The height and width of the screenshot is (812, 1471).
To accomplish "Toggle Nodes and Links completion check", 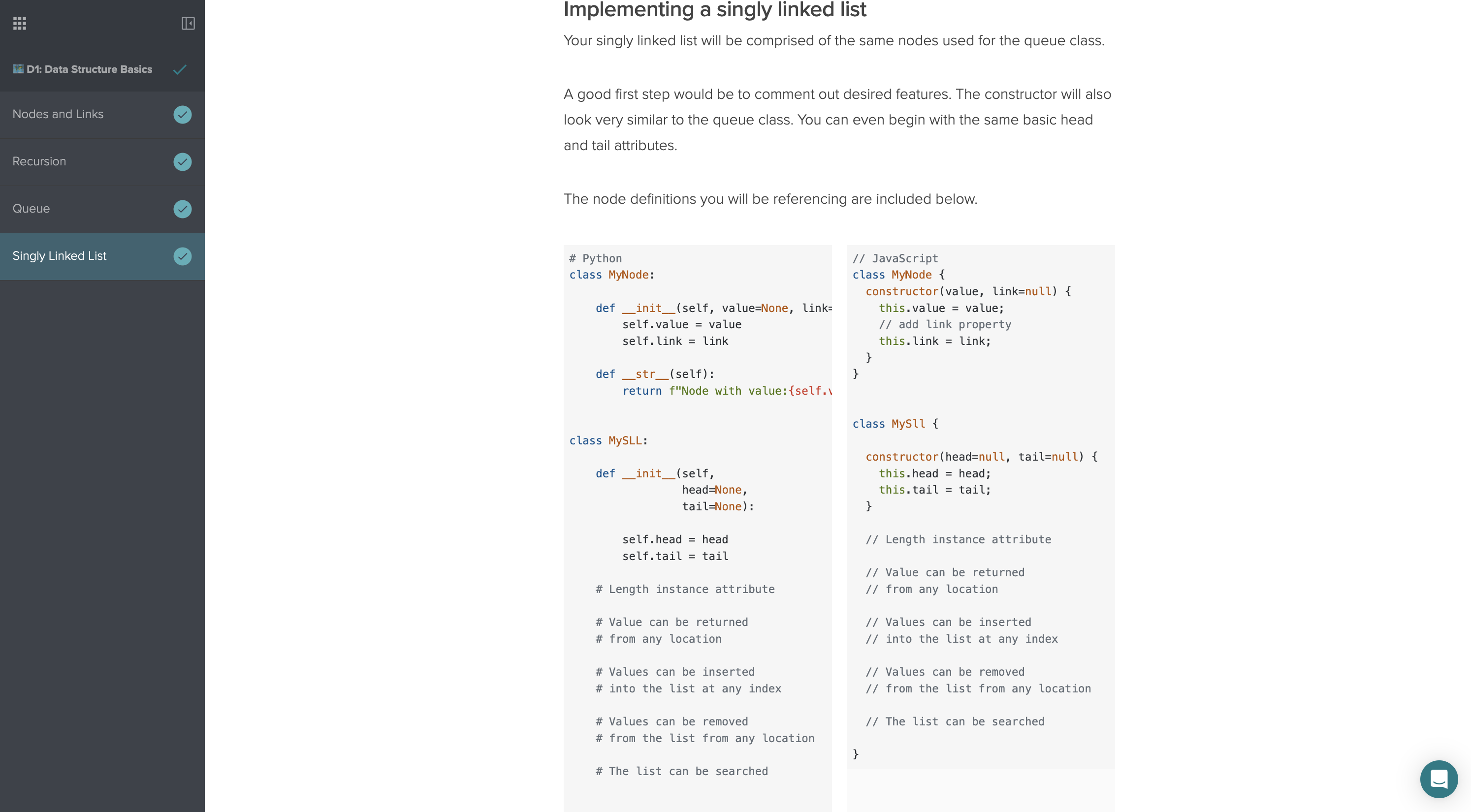I will click(182, 114).
